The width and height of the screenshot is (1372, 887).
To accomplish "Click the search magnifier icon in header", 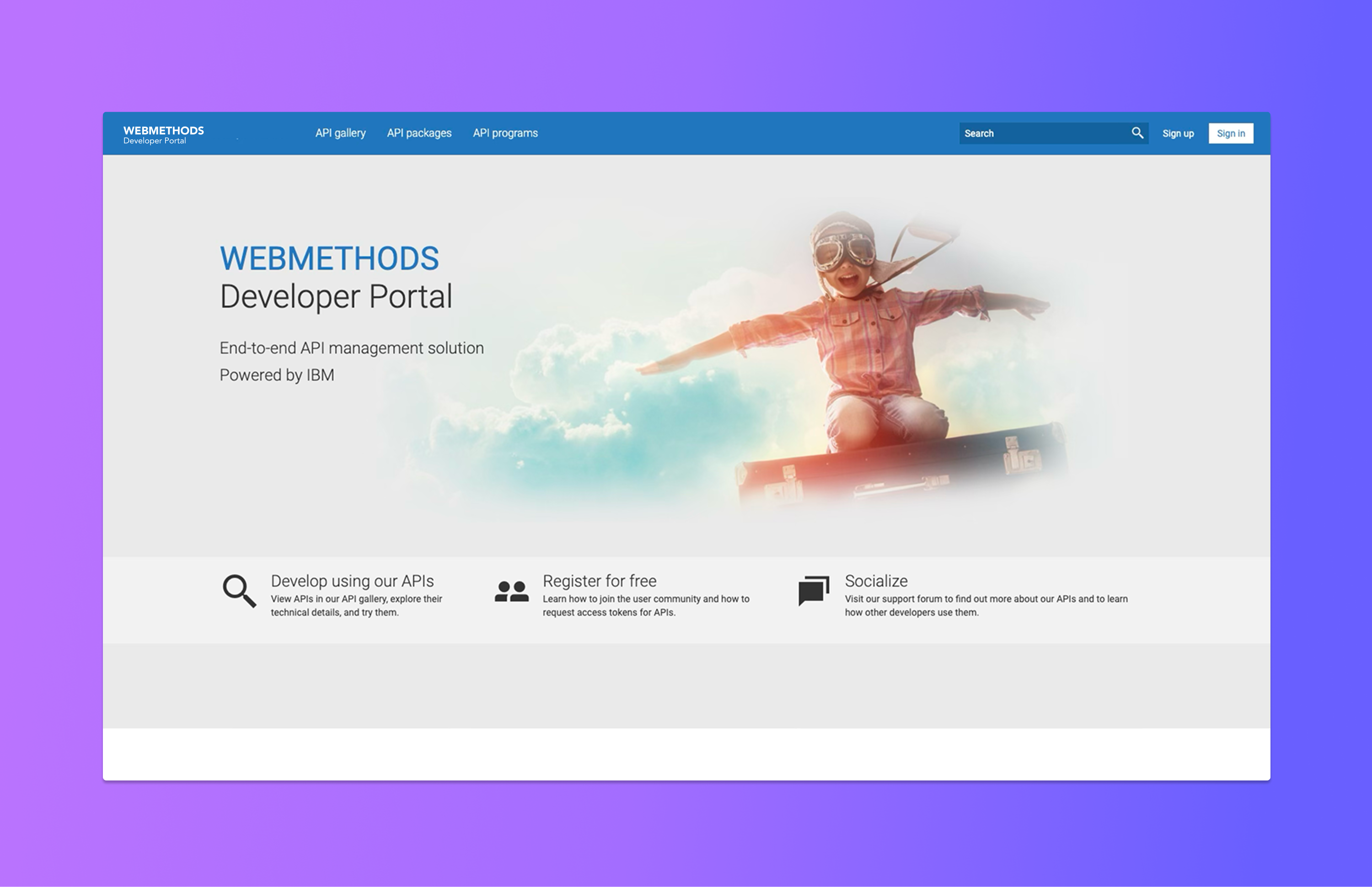I will coord(1137,133).
